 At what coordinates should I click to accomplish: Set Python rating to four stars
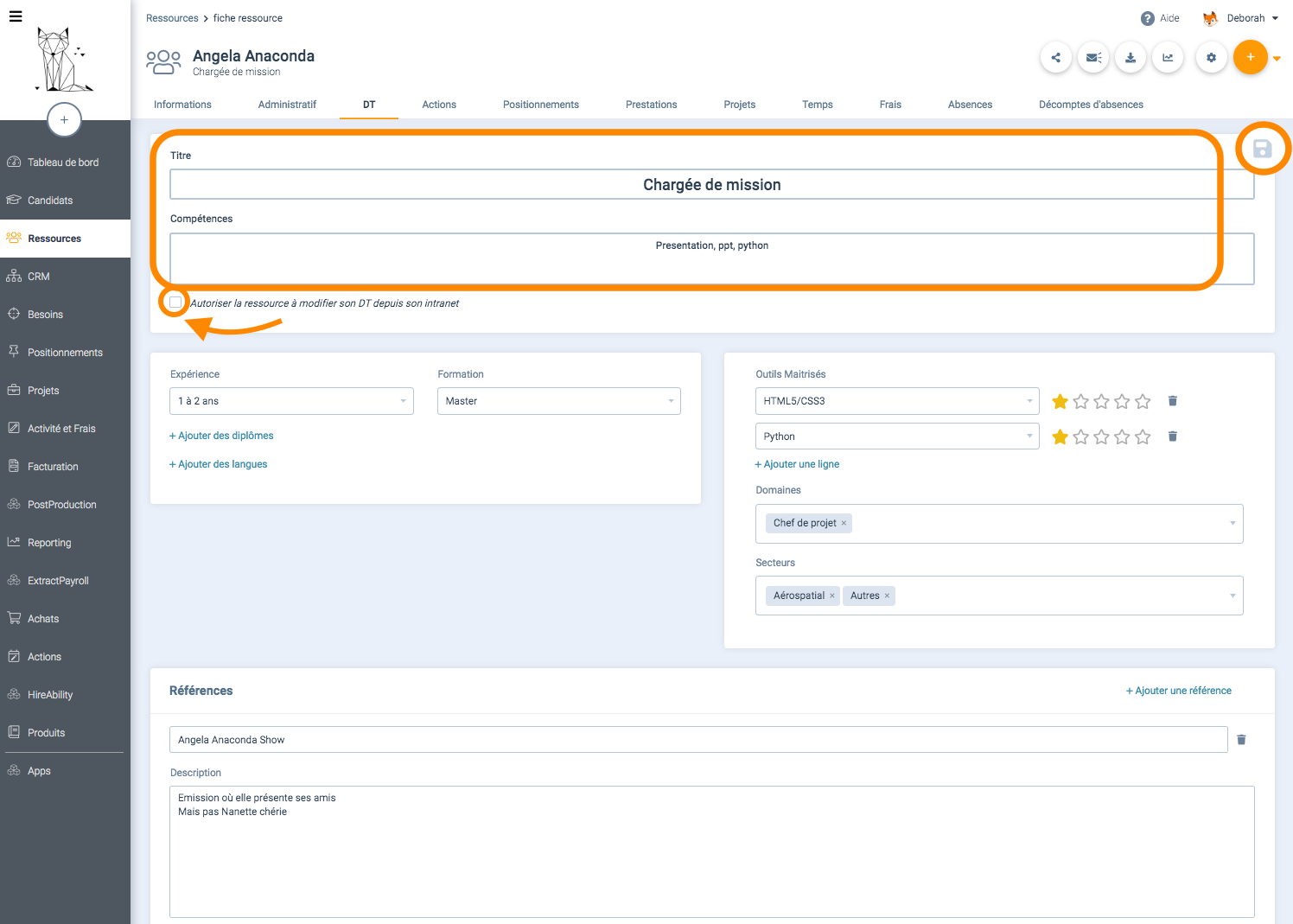click(x=1122, y=437)
